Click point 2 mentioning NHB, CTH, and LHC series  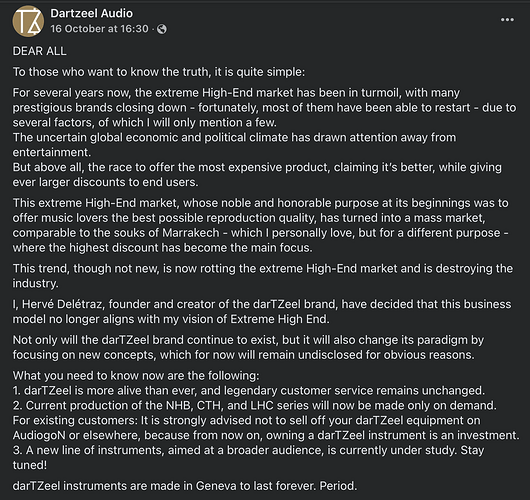pos(255,405)
